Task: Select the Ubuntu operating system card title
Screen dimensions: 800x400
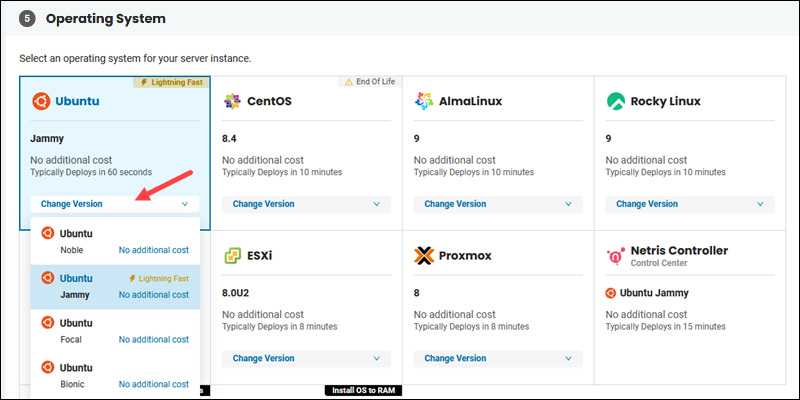Action: (x=77, y=101)
